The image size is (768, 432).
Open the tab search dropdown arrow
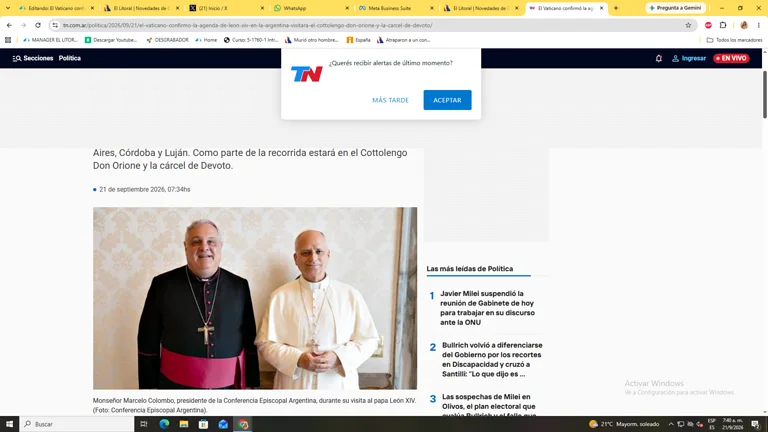(x=8, y=8)
